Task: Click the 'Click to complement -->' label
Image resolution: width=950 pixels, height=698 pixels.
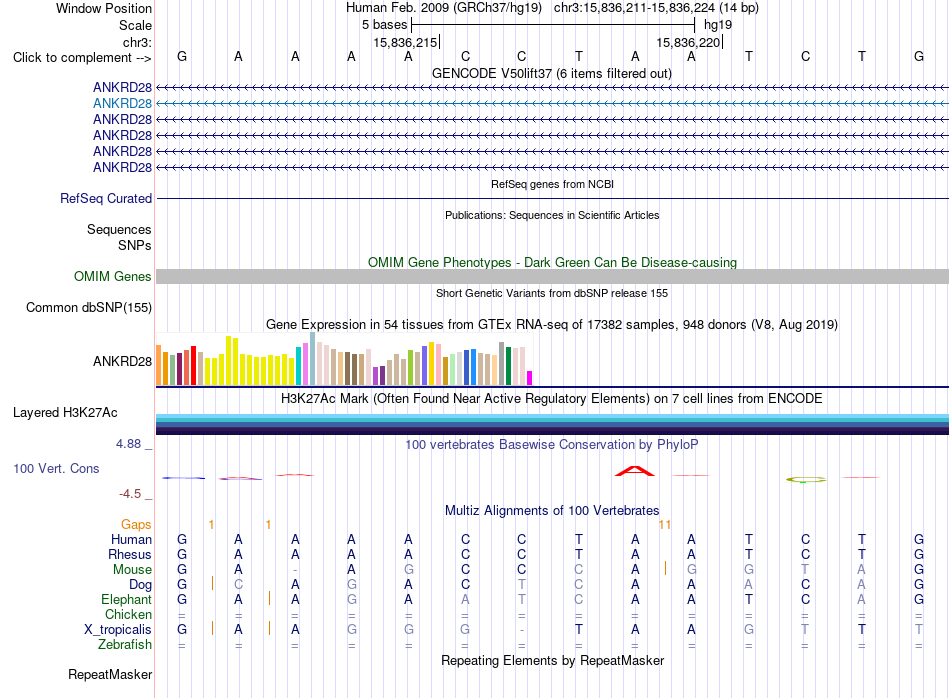Action: pyautogui.click(x=82, y=58)
